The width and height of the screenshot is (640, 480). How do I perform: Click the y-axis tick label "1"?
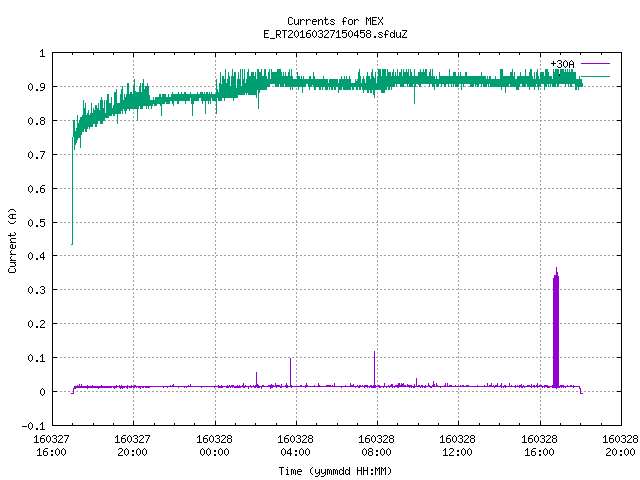pyautogui.click(x=42, y=53)
